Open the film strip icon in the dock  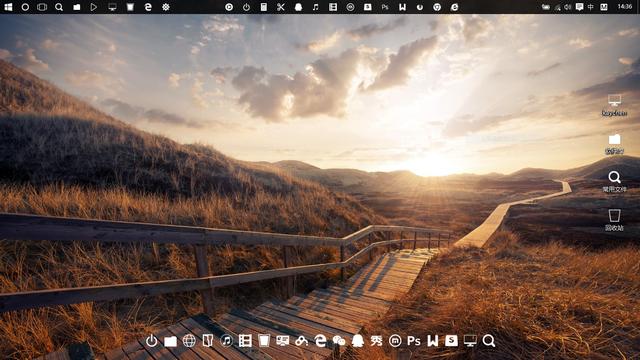tap(245, 340)
